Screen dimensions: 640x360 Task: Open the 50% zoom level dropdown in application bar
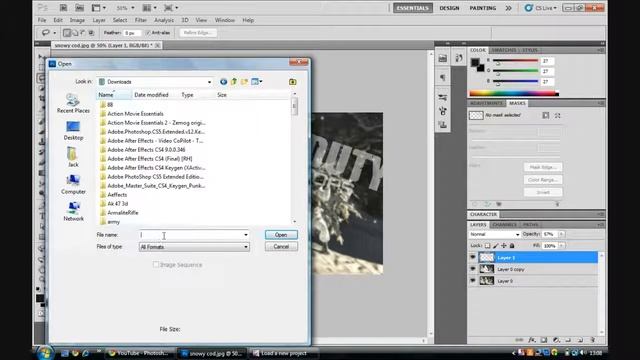(x=133, y=8)
